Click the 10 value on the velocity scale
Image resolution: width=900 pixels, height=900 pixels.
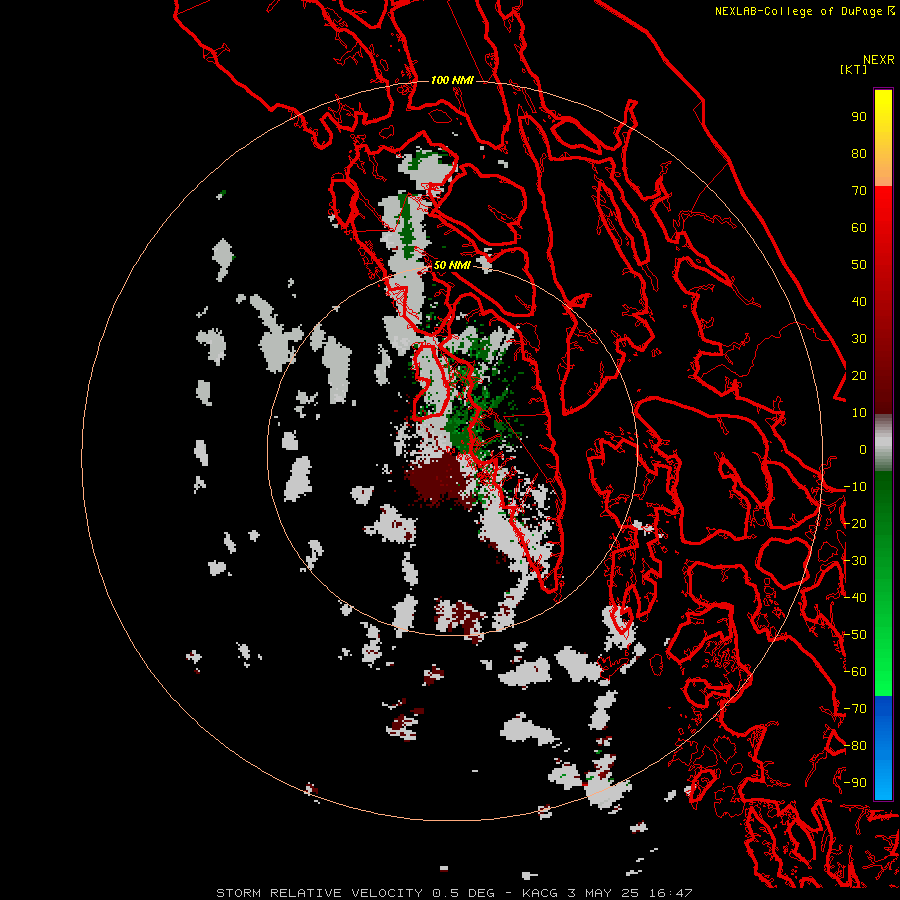(x=859, y=413)
